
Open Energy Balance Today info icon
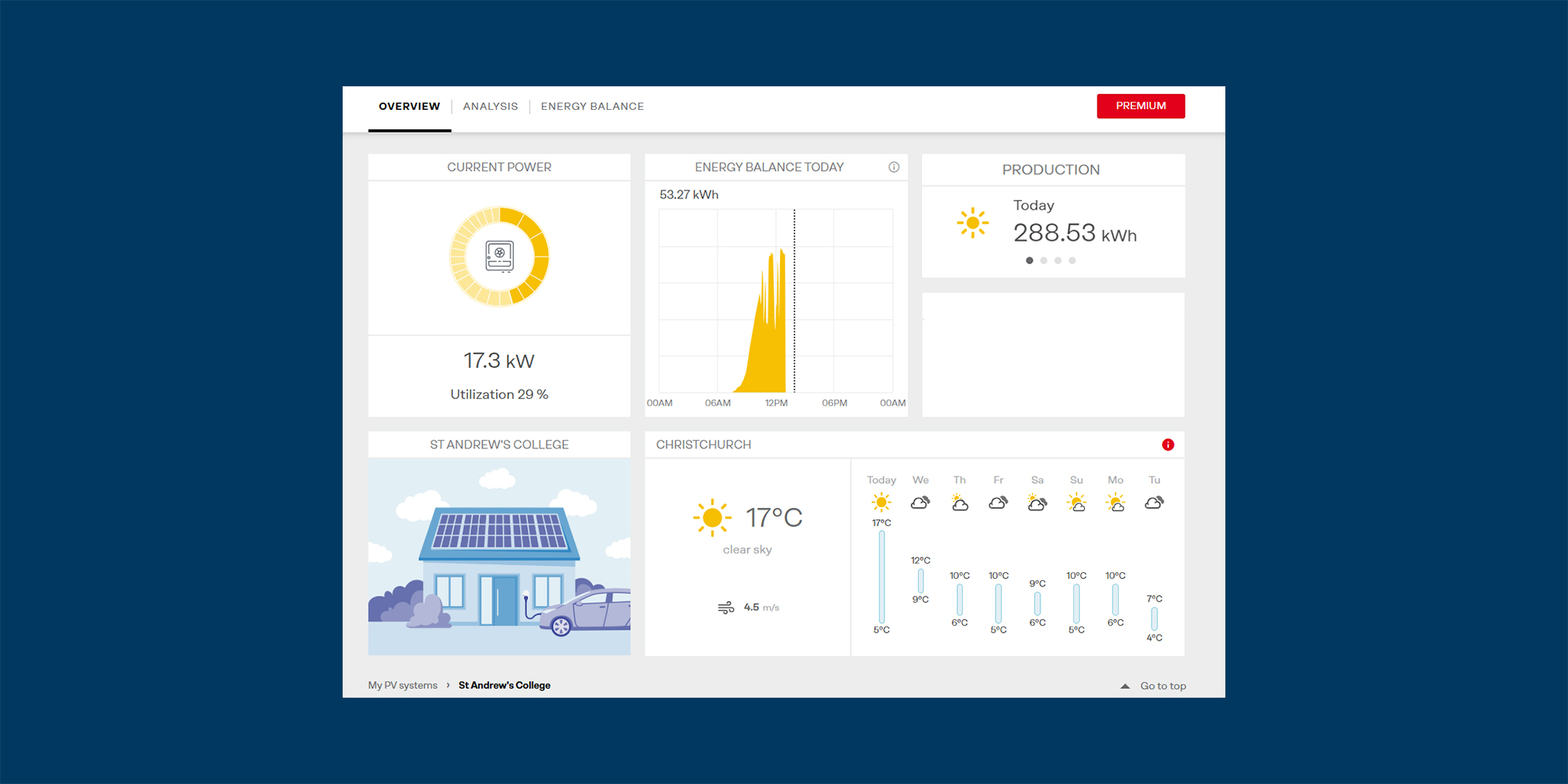pyautogui.click(x=894, y=167)
